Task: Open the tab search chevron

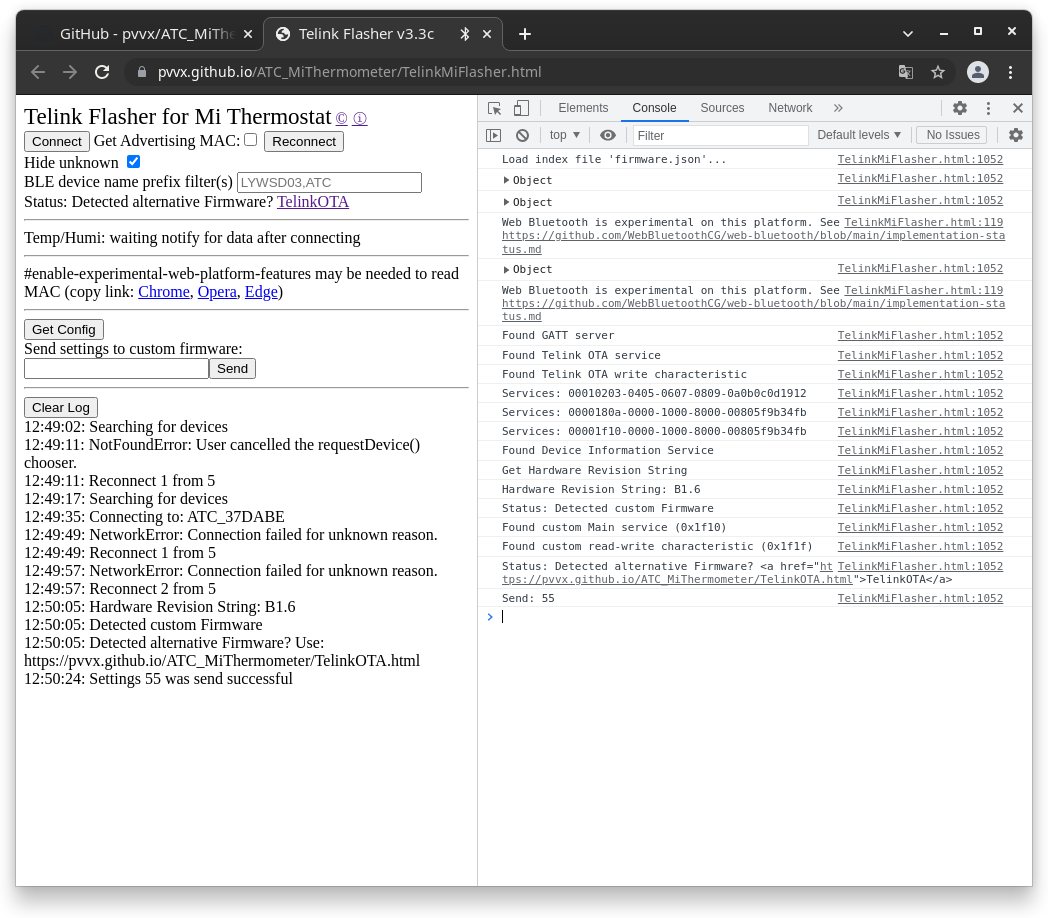Action: 908,33
